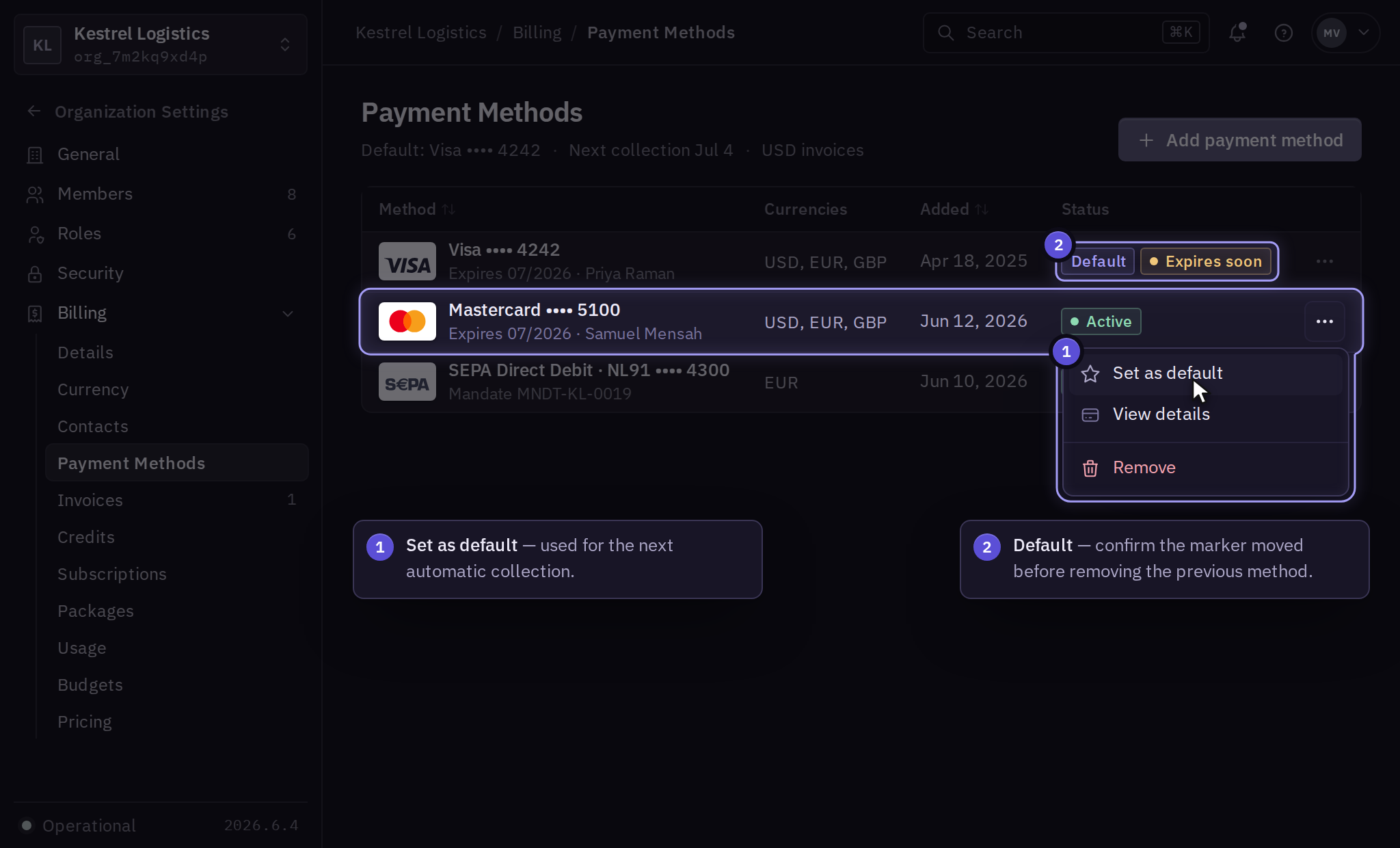Viewport: 1400px width, 848px height.
Task: Open the Budgets sidebar entry
Action: click(x=176, y=685)
